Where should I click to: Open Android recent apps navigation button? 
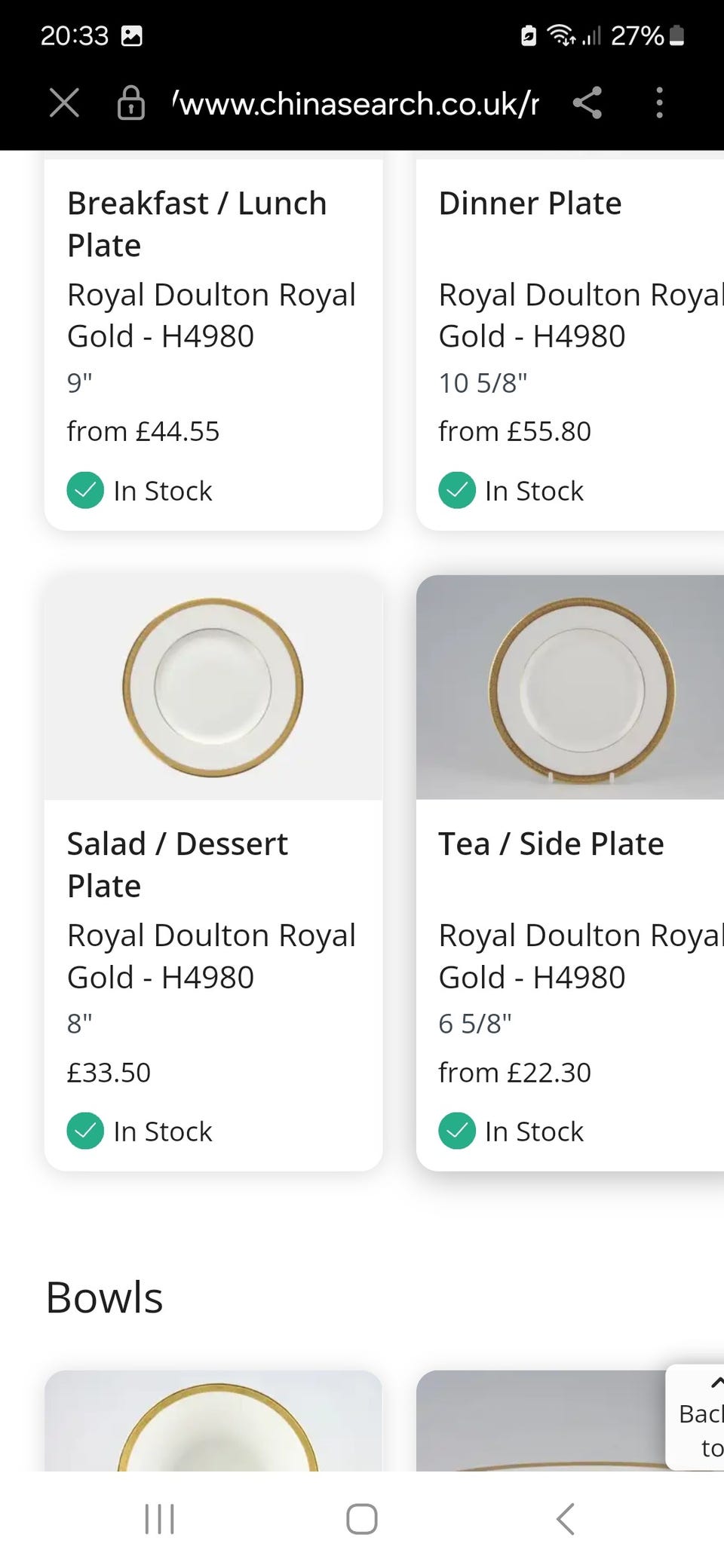click(159, 1519)
